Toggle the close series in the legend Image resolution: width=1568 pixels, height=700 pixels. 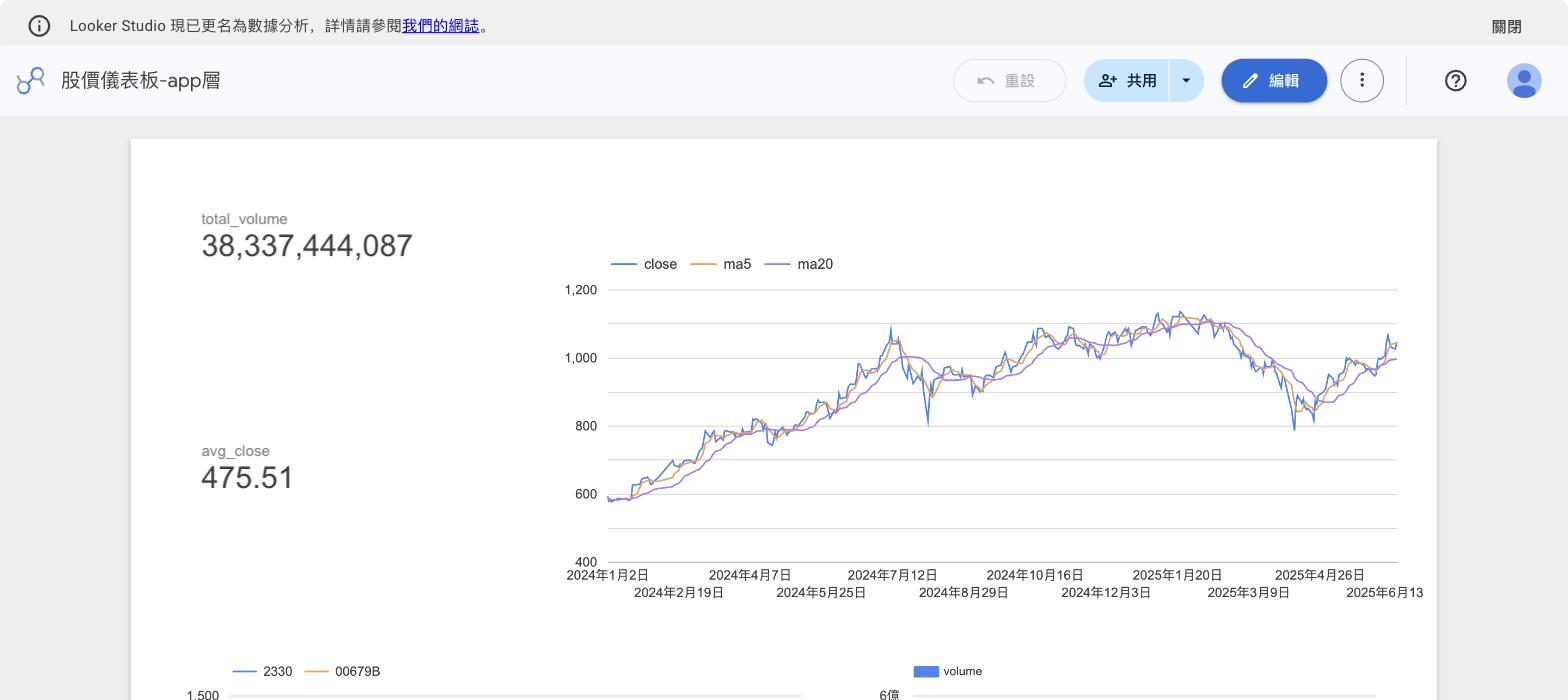coord(644,264)
